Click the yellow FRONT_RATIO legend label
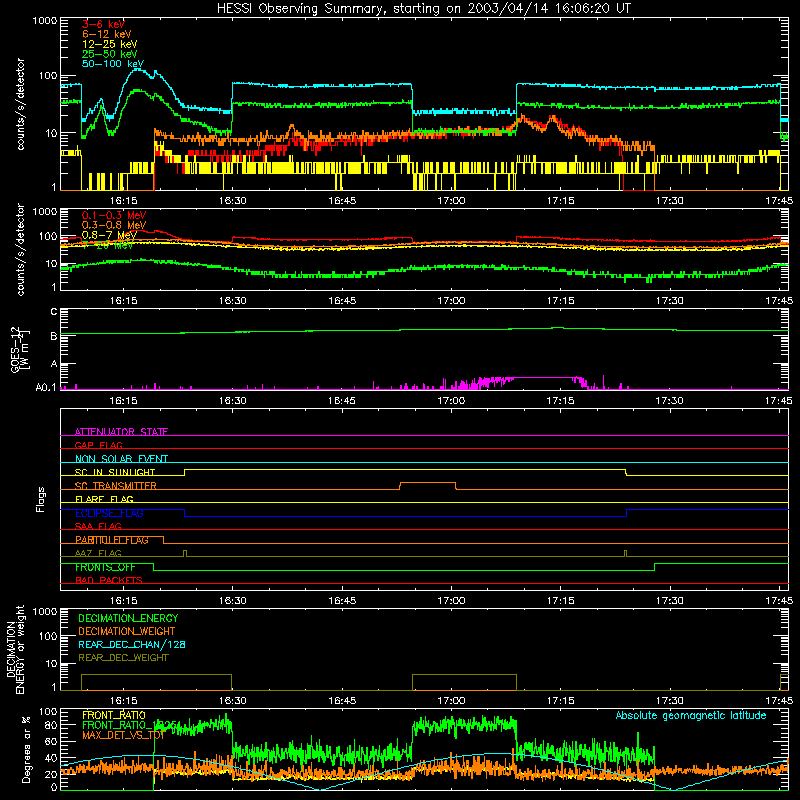 [114, 715]
